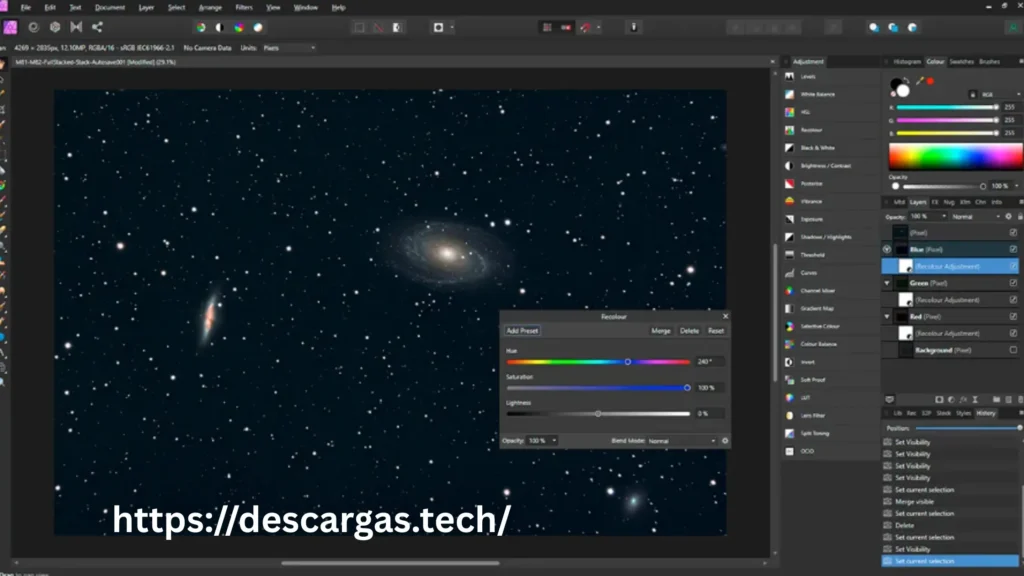Open layer Opacity 100% dropdown in Layers panel
Screen dimensions: 1024x576
[x=928, y=216]
